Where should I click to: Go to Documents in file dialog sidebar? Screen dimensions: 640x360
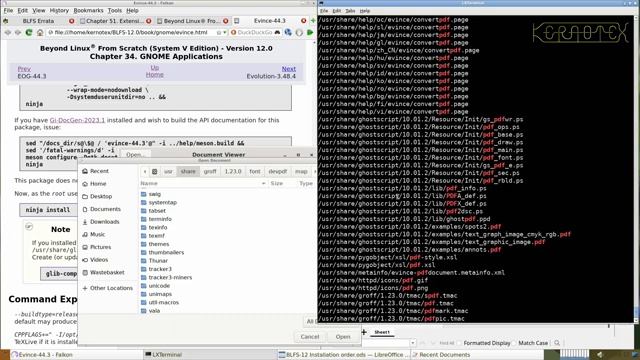click(105, 209)
